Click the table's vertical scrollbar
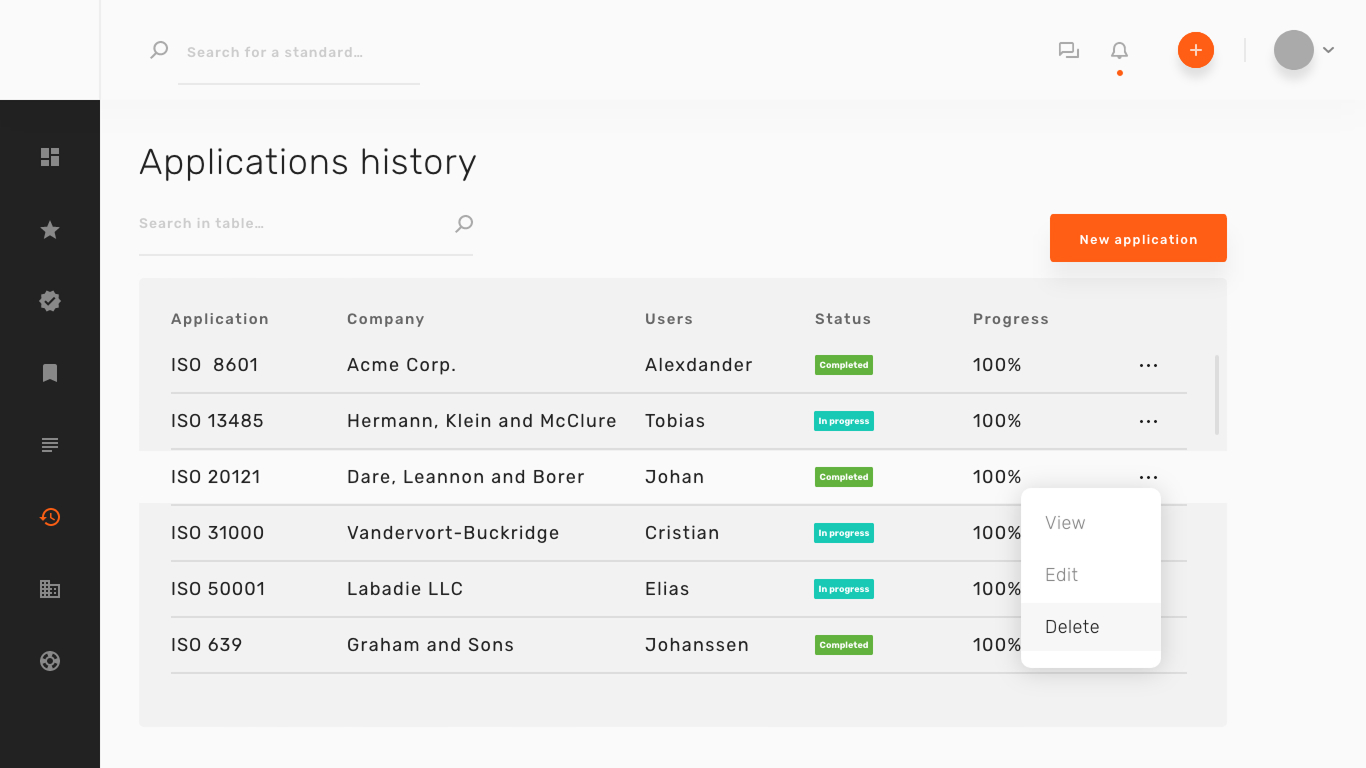This screenshot has width=1366, height=768. click(x=1217, y=394)
